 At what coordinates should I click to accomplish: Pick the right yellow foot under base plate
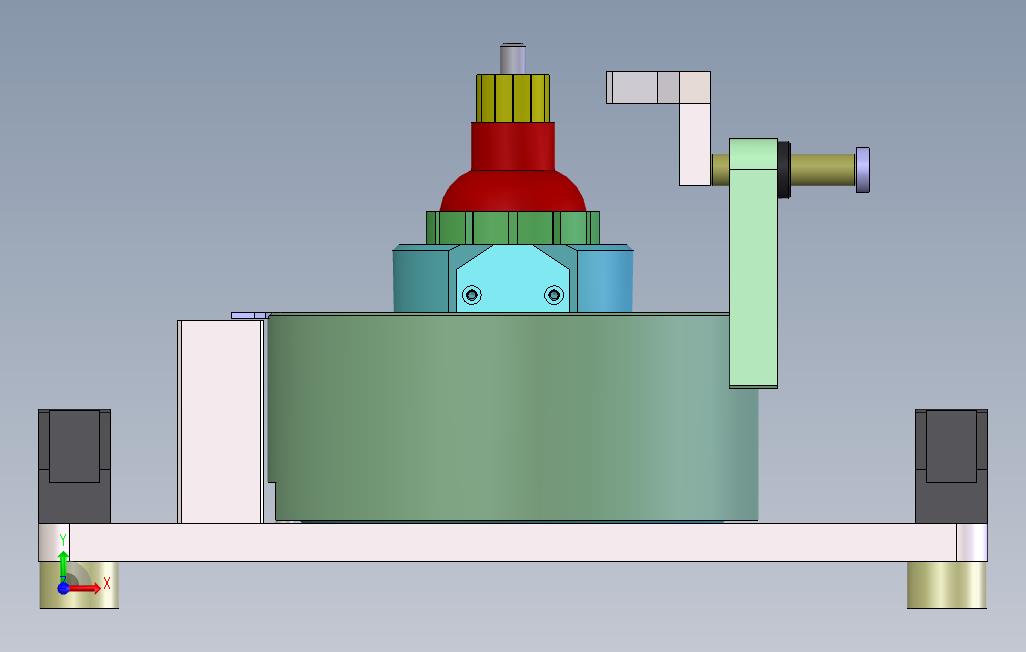pos(946,585)
